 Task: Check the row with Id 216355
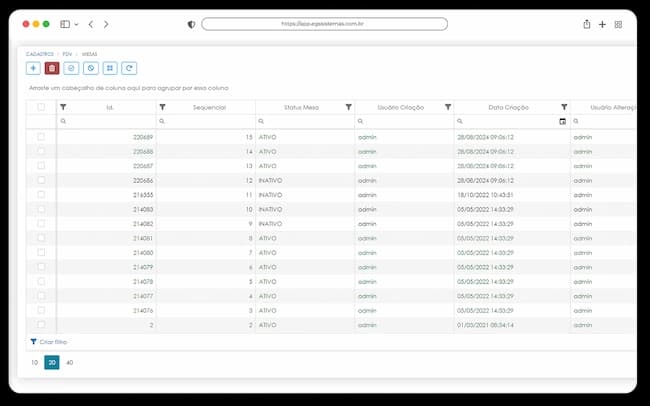[41, 194]
